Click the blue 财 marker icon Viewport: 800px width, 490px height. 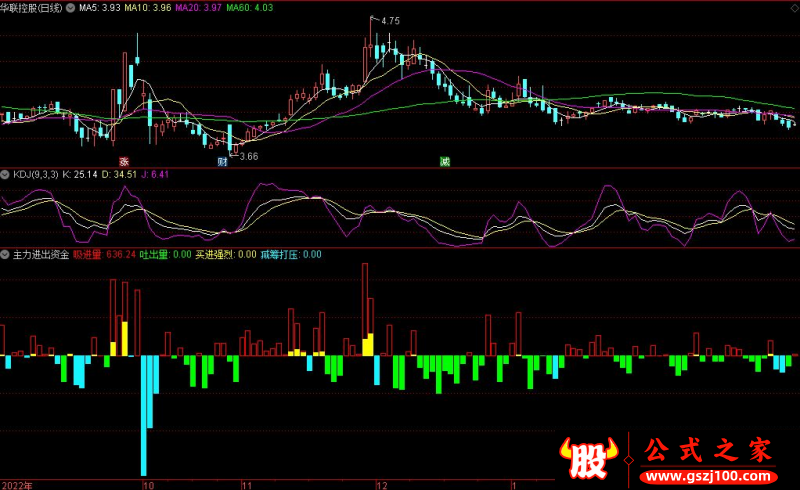coord(222,161)
